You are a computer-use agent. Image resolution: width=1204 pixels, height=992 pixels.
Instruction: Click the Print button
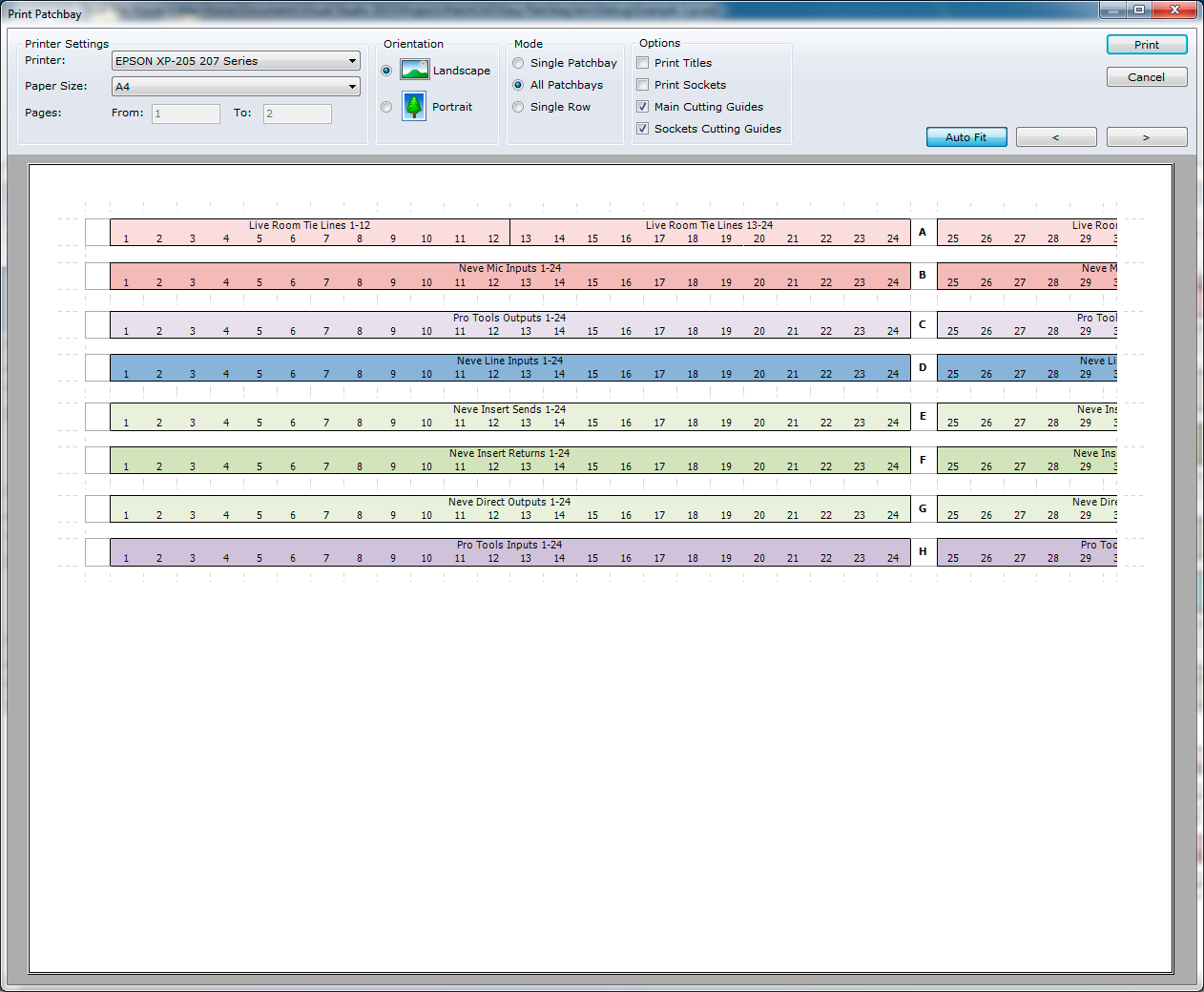[x=1146, y=44]
